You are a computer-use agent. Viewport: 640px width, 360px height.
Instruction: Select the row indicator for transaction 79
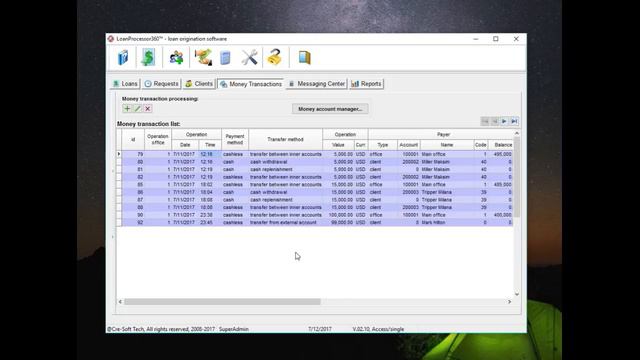click(x=119, y=154)
